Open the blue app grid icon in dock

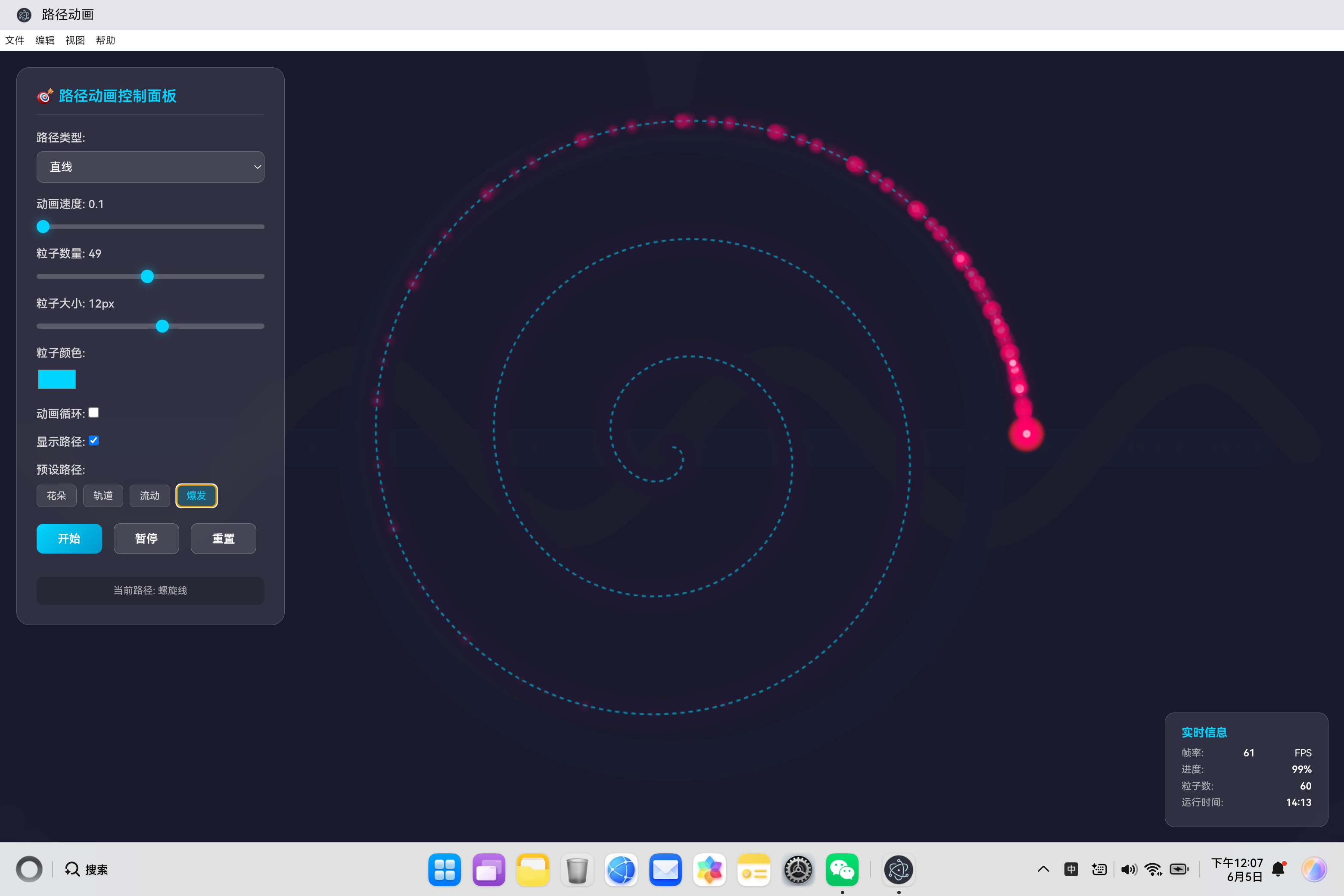(445, 870)
